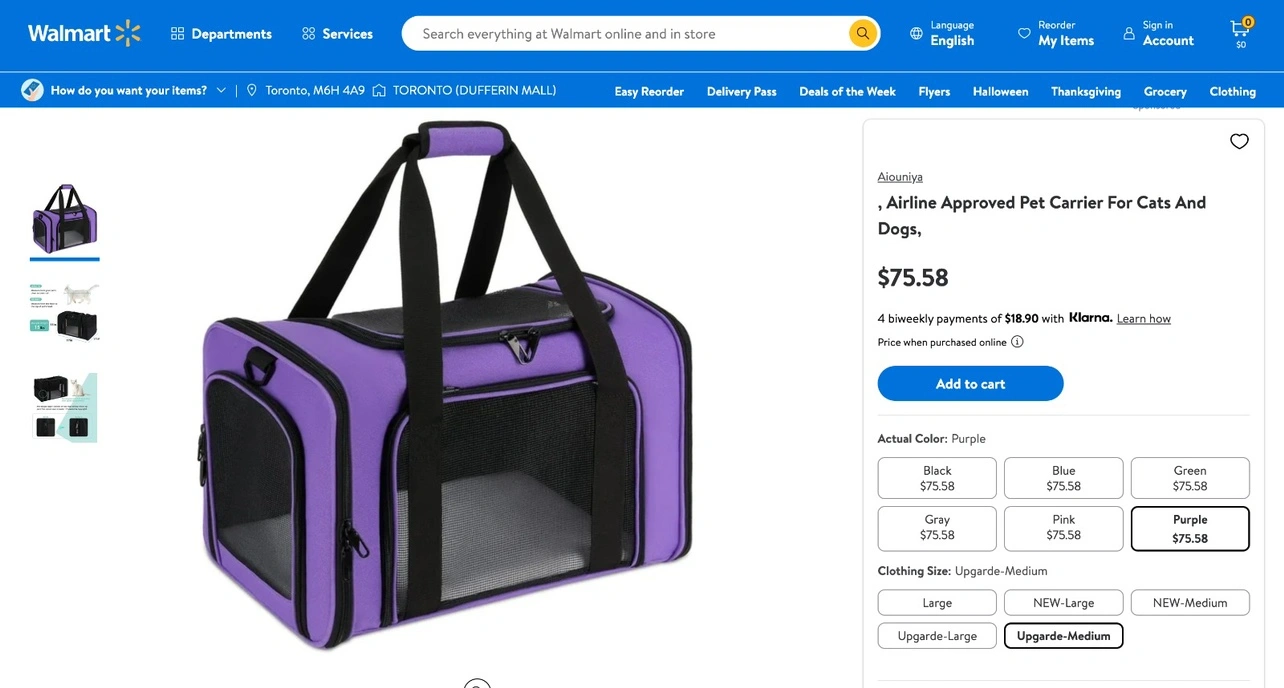Open the Klarna Learn how link

(1143, 319)
